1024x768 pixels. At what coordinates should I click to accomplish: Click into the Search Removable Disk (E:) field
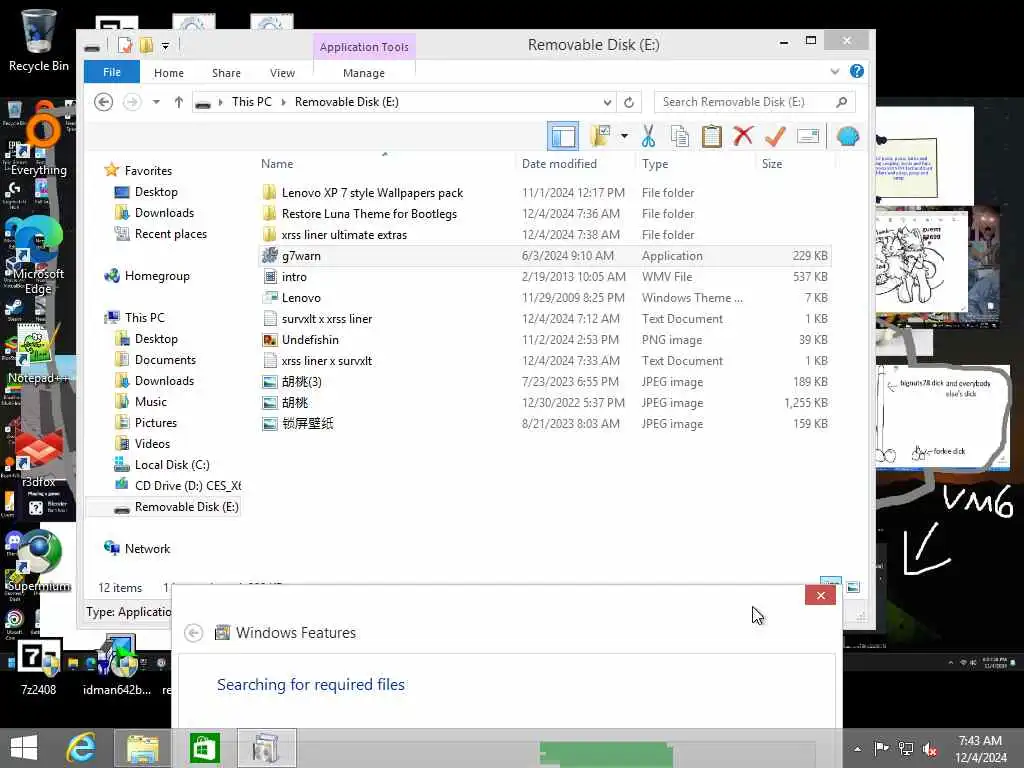[754, 102]
